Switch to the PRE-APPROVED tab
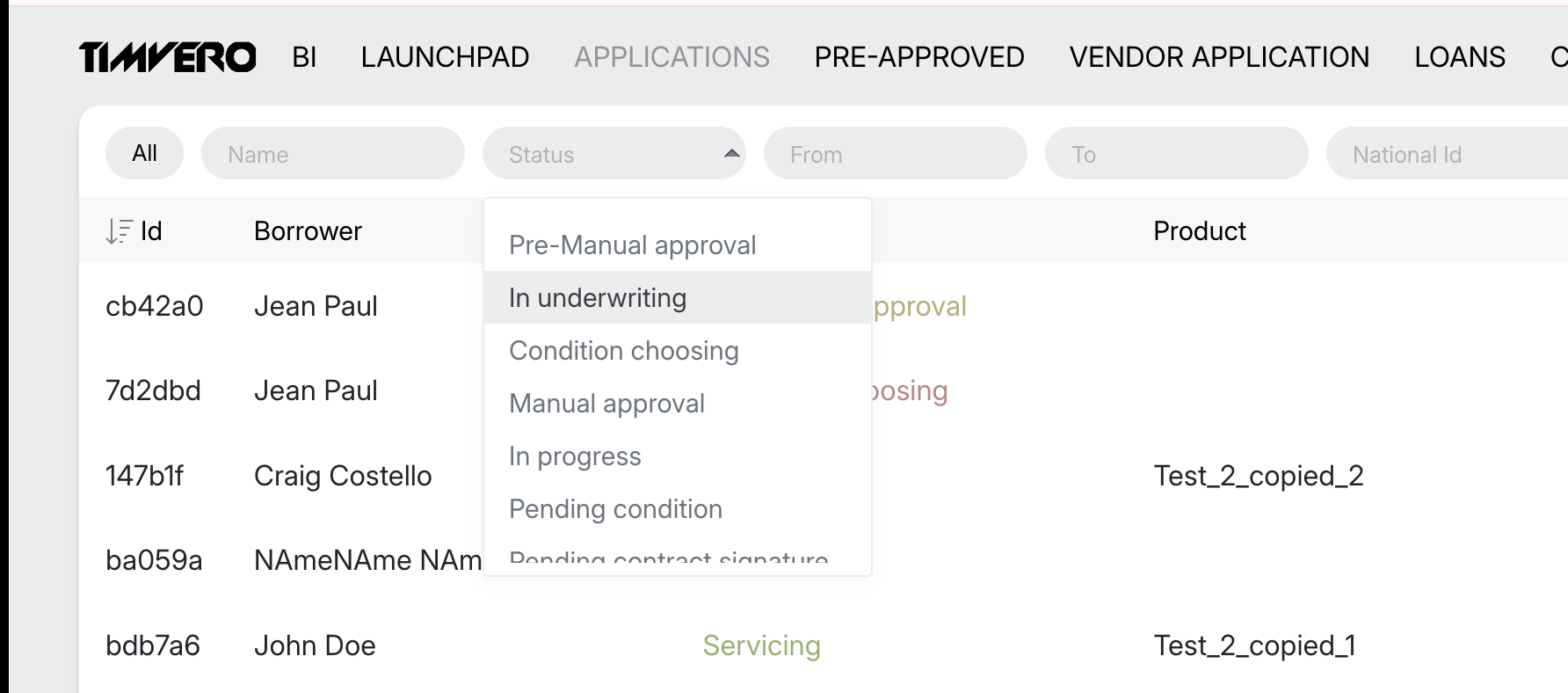This screenshot has width=1568, height=693. 918,58
